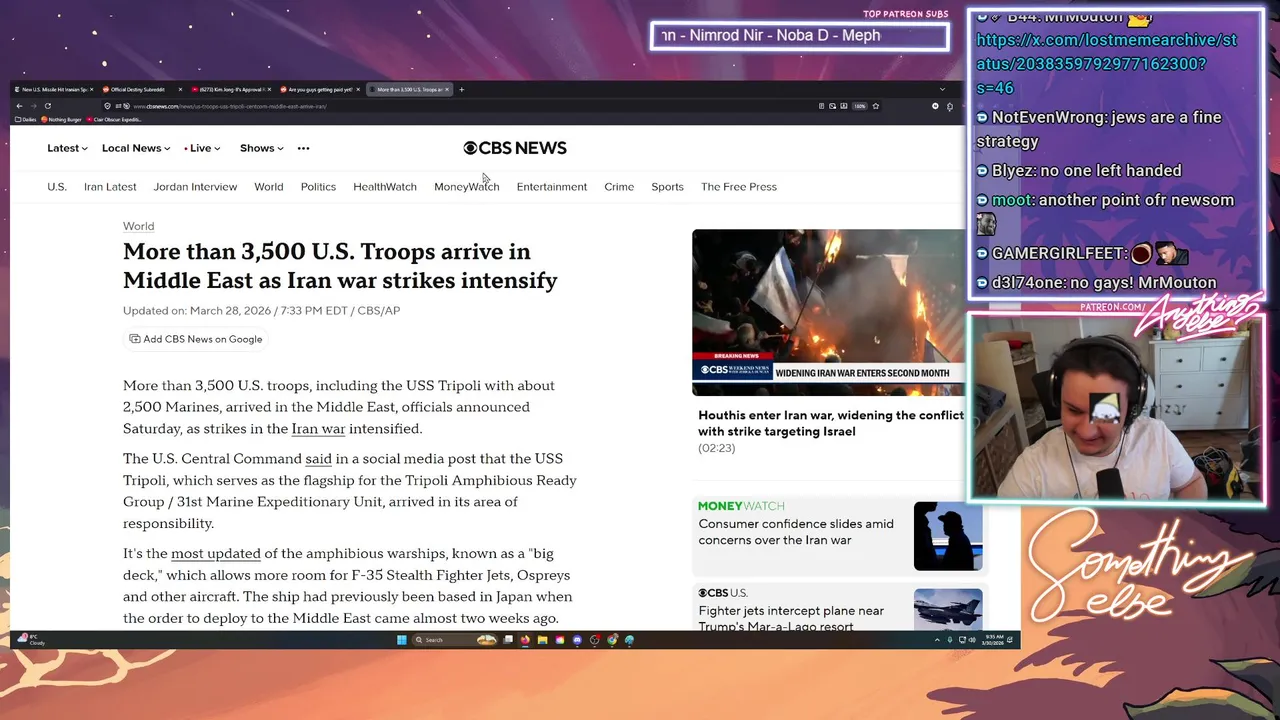This screenshot has height=720, width=1280.
Task: Reload the CBS News page
Action: click(48, 106)
